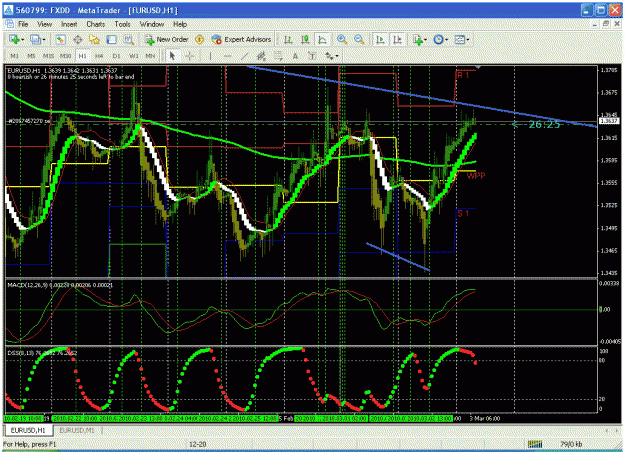Zoom out of the chart

pos(359,39)
